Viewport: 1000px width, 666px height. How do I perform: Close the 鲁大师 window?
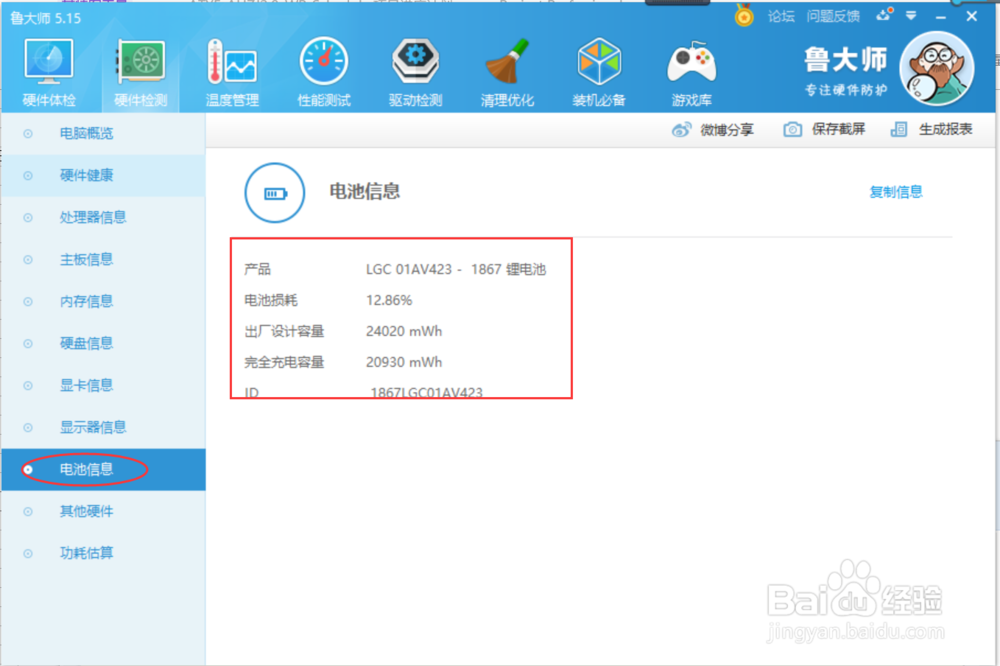click(971, 17)
